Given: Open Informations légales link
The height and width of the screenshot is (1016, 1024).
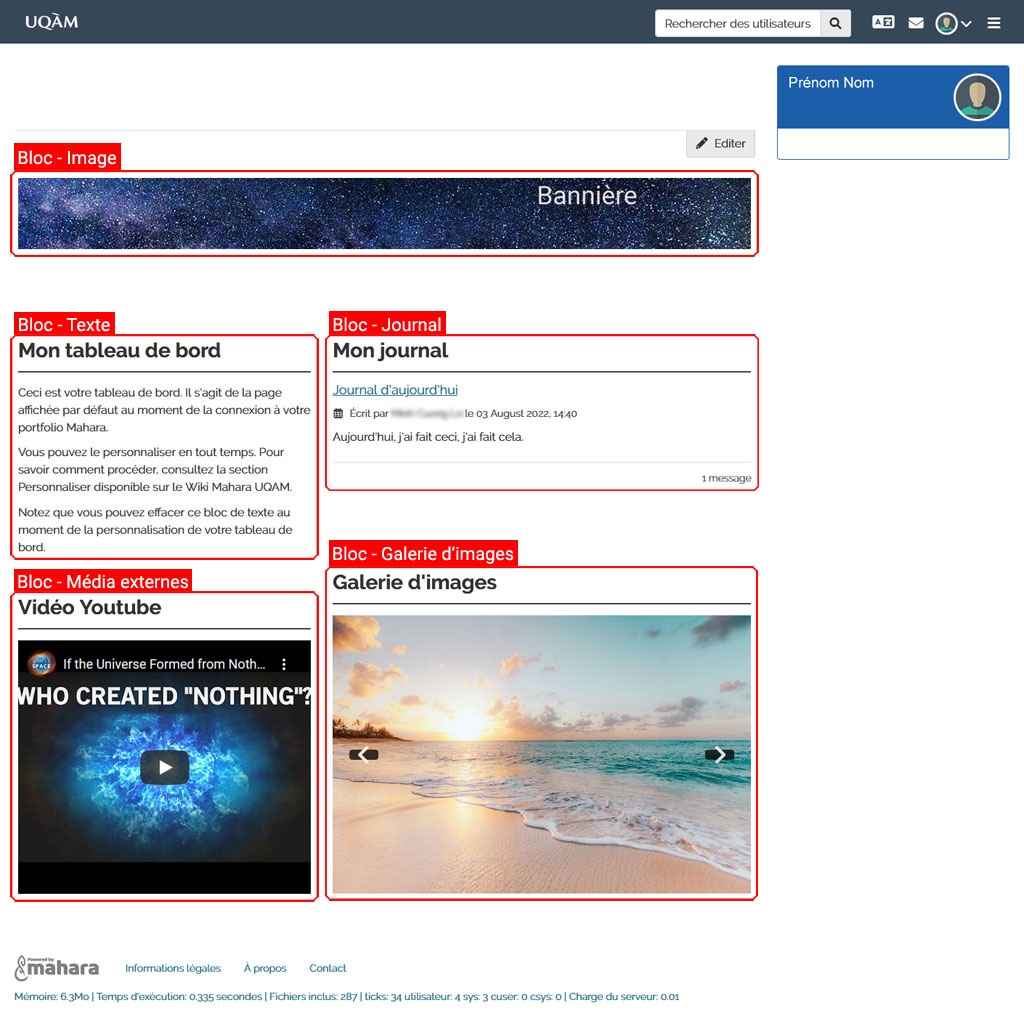Looking at the screenshot, I should [173, 968].
